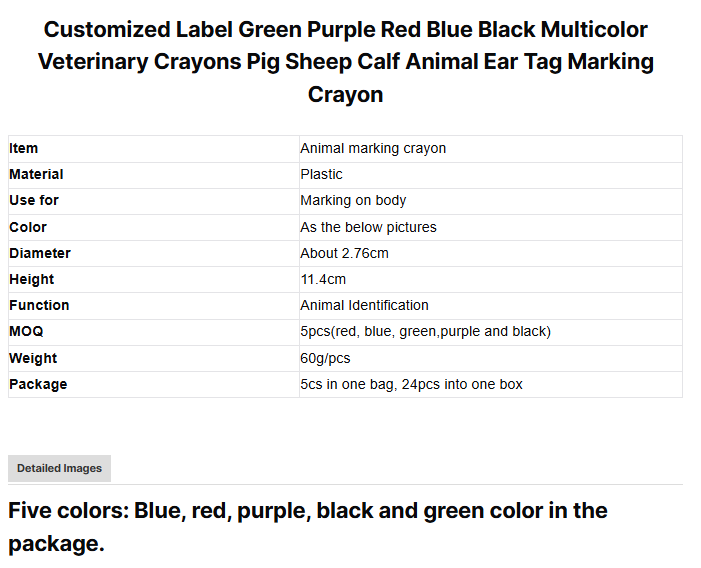The image size is (701, 568).
Task: Select the 'About 2.76cm' value
Action: [344, 253]
